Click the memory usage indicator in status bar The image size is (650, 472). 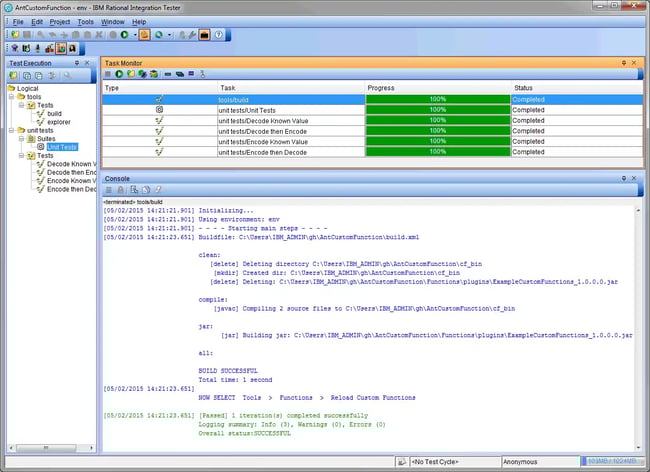614,462
